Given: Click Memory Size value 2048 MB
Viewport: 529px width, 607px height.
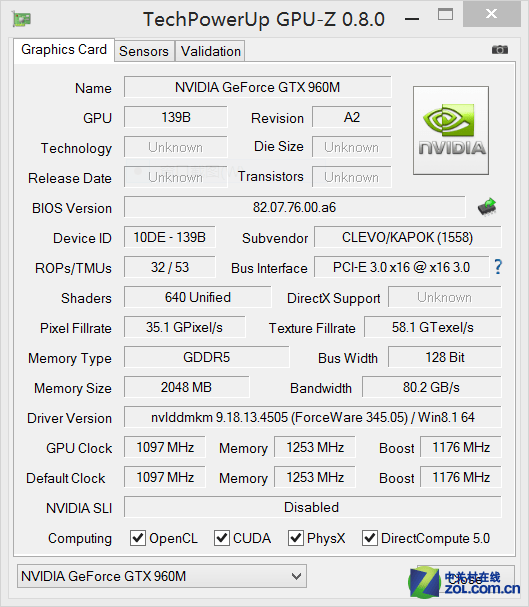Looking at the screenshot, I should pyautogui.click(x=187, y=387).
